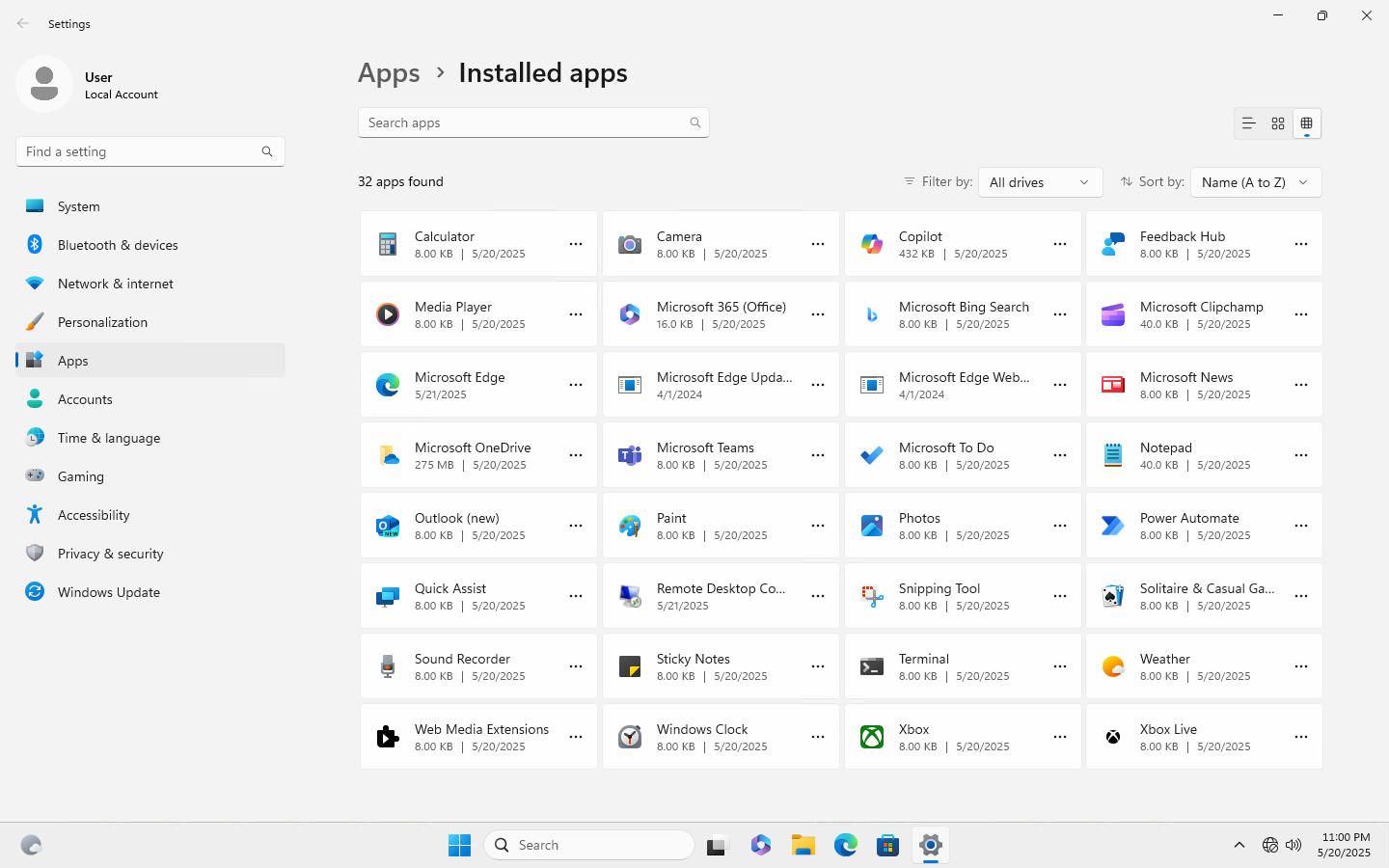
Task: Click the Microsoft Edge icon in the apps list
Action: (x=388, y=385)
